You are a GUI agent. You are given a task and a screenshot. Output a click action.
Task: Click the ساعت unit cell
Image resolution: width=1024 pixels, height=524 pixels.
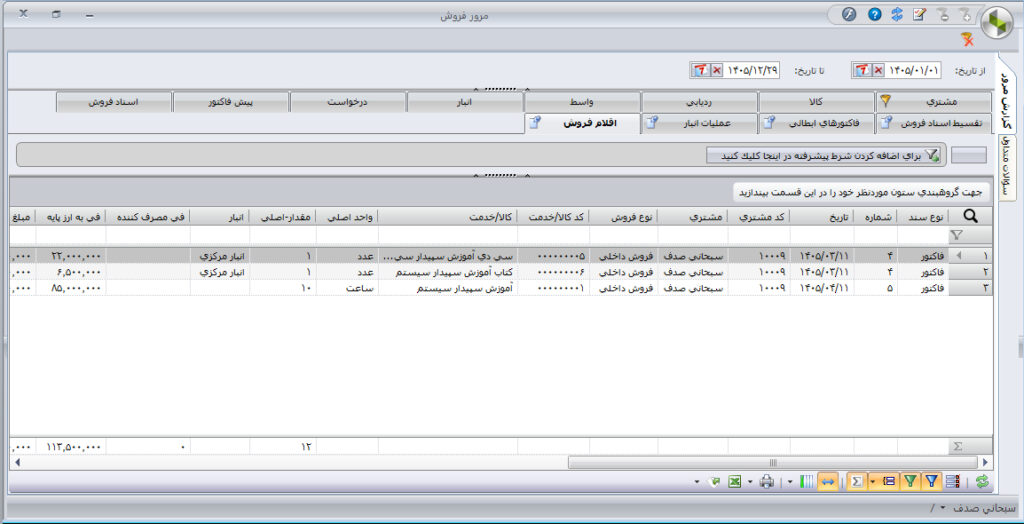click(x=347, y=288)
